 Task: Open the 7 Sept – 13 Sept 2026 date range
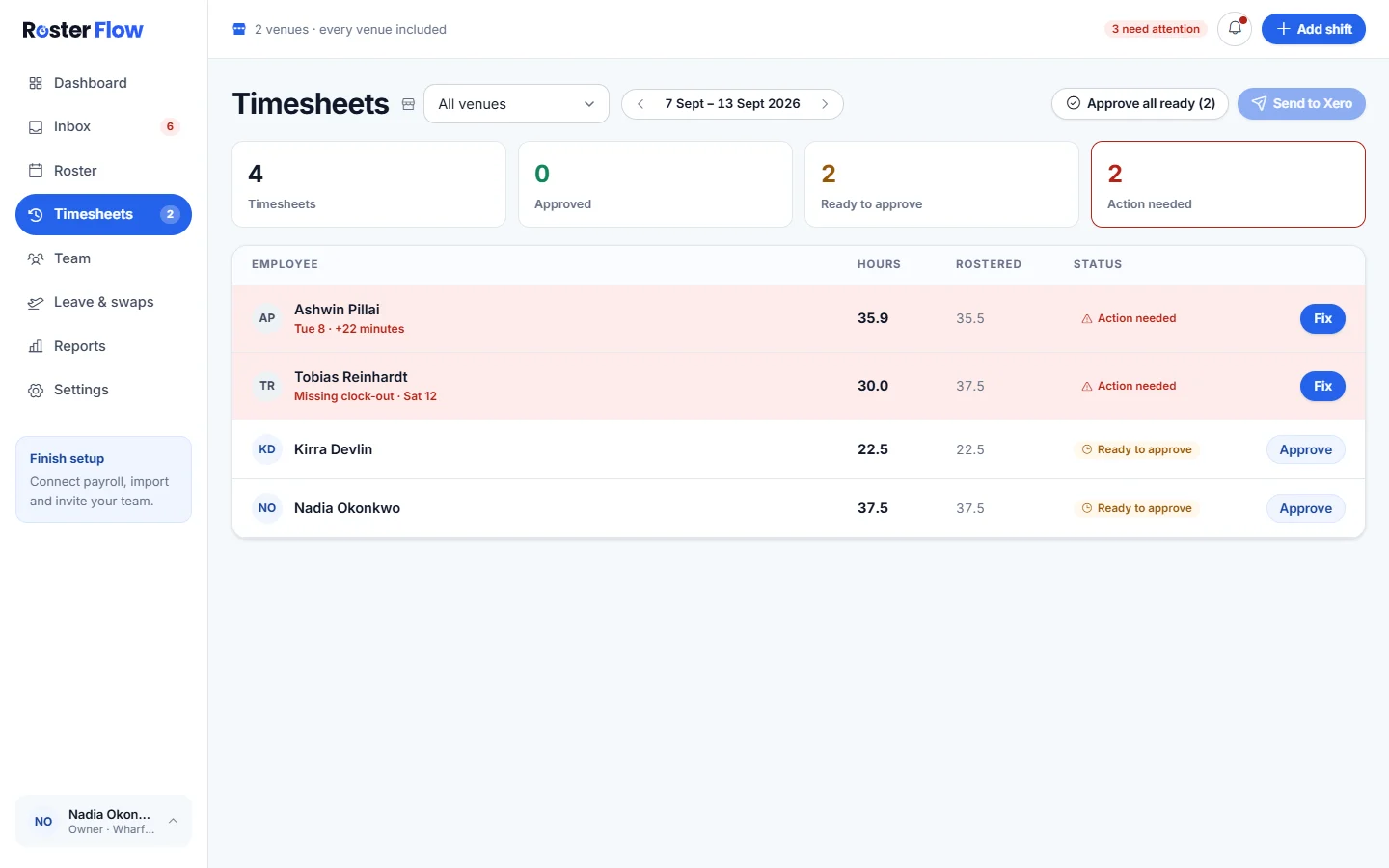pos(732,104)
